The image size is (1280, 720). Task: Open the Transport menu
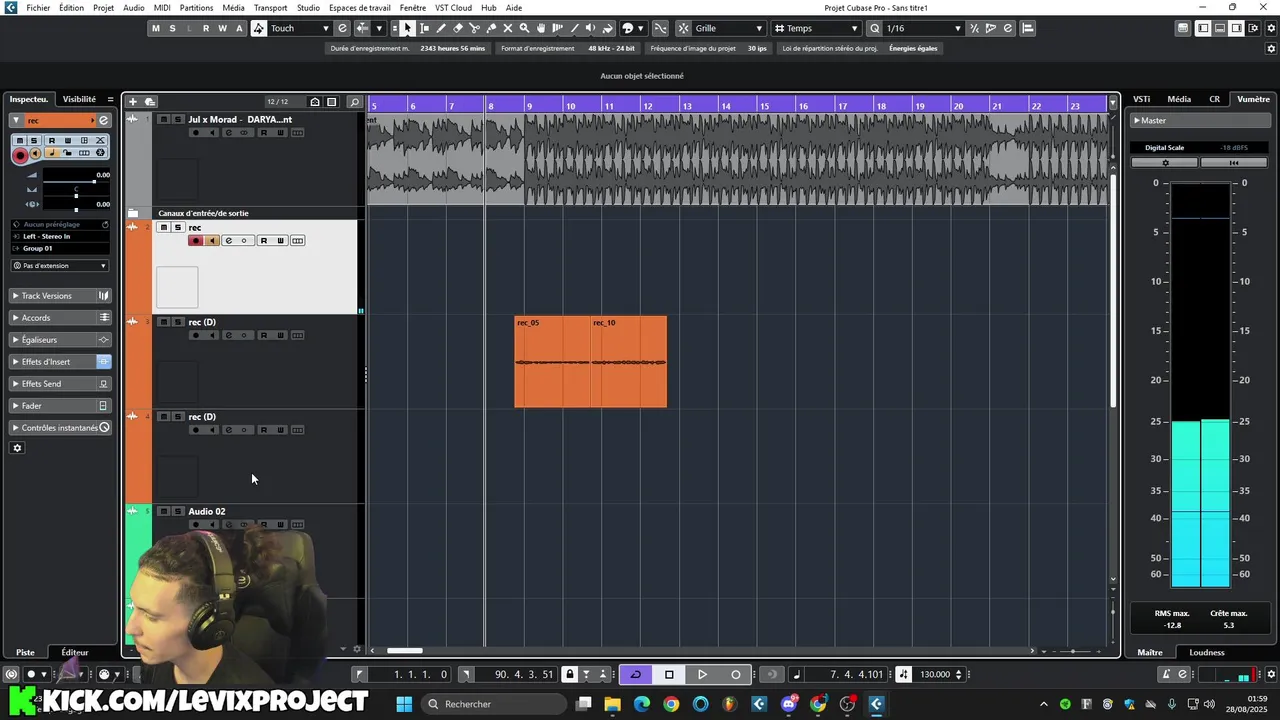click(270, 8)
